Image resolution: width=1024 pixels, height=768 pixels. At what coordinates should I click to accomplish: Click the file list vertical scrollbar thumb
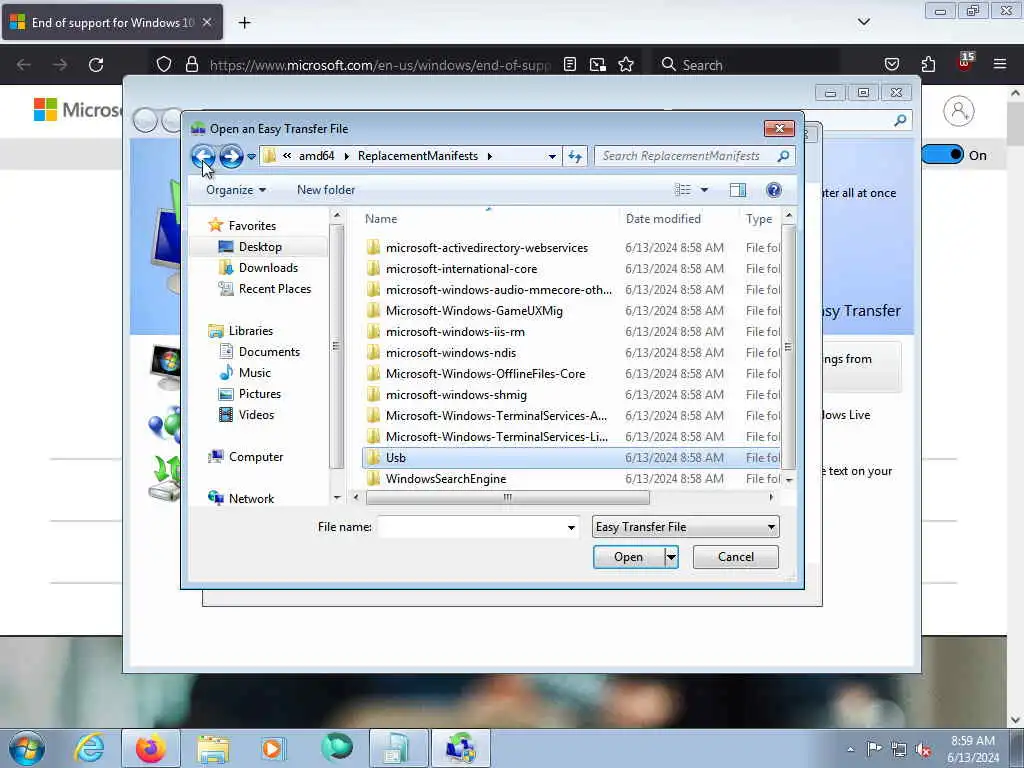pyautogui.click(x=788, y=347)
